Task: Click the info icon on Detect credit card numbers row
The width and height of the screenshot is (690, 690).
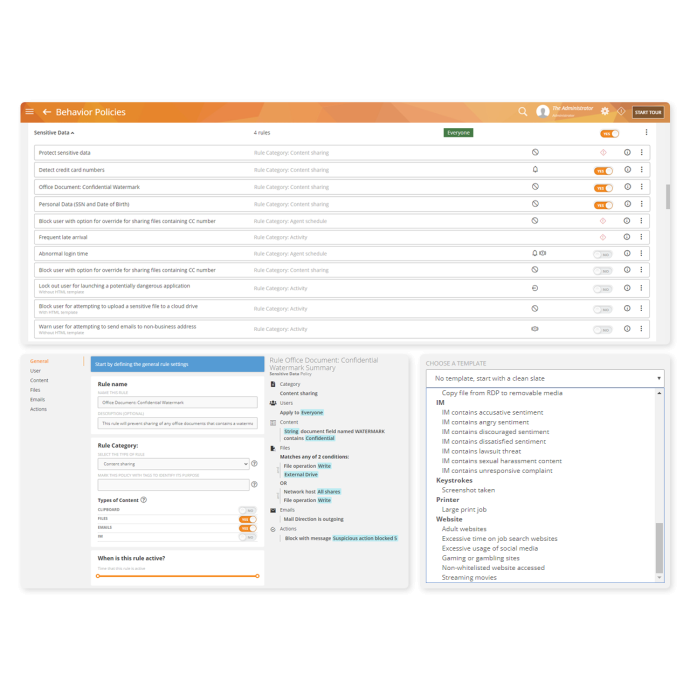Action: point(627,170)
